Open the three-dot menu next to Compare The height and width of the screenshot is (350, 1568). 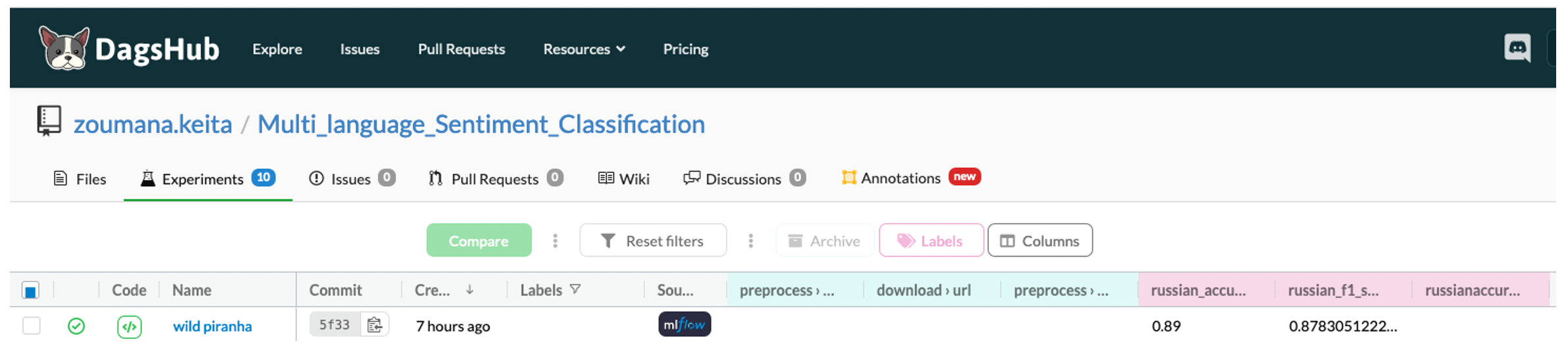point(555,241)
